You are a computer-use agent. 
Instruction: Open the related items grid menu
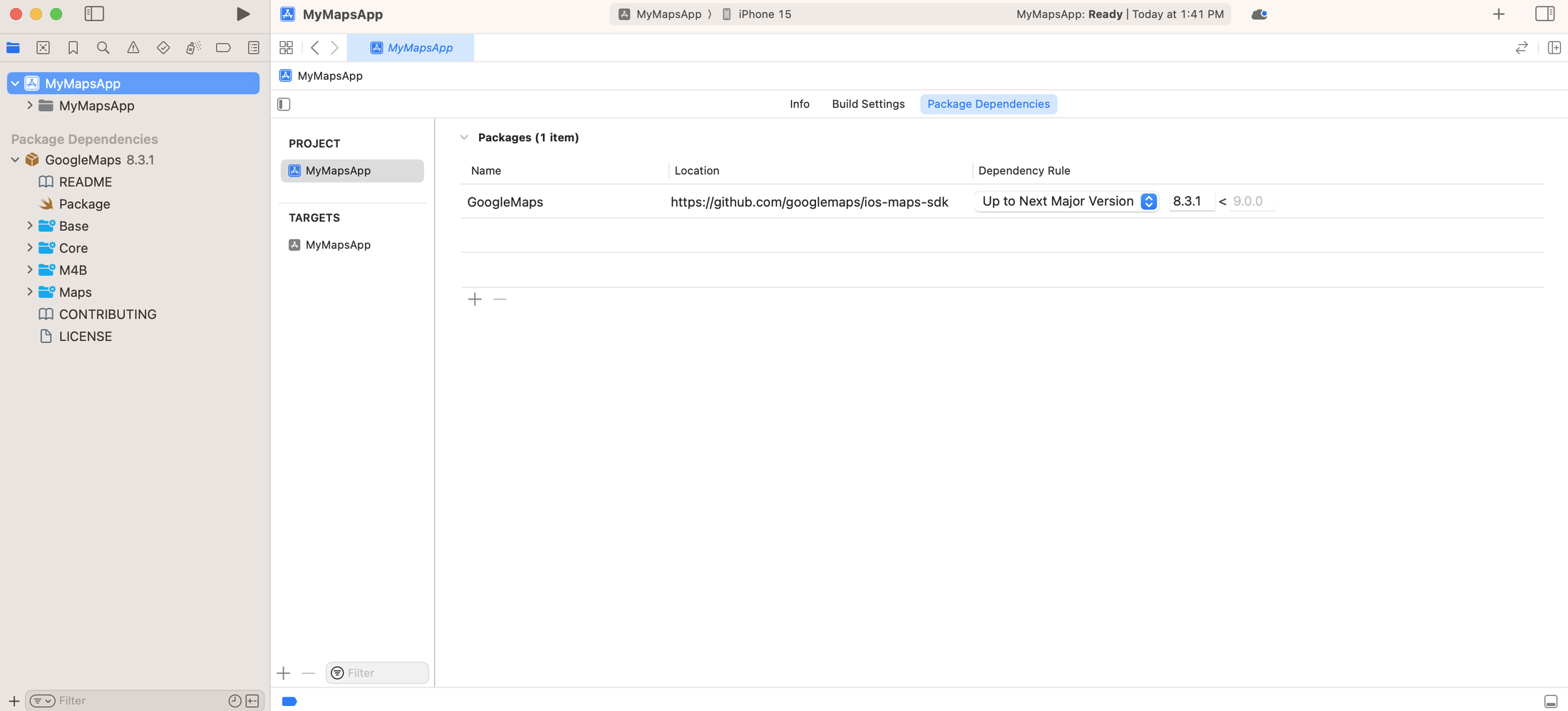click(287, 48)
